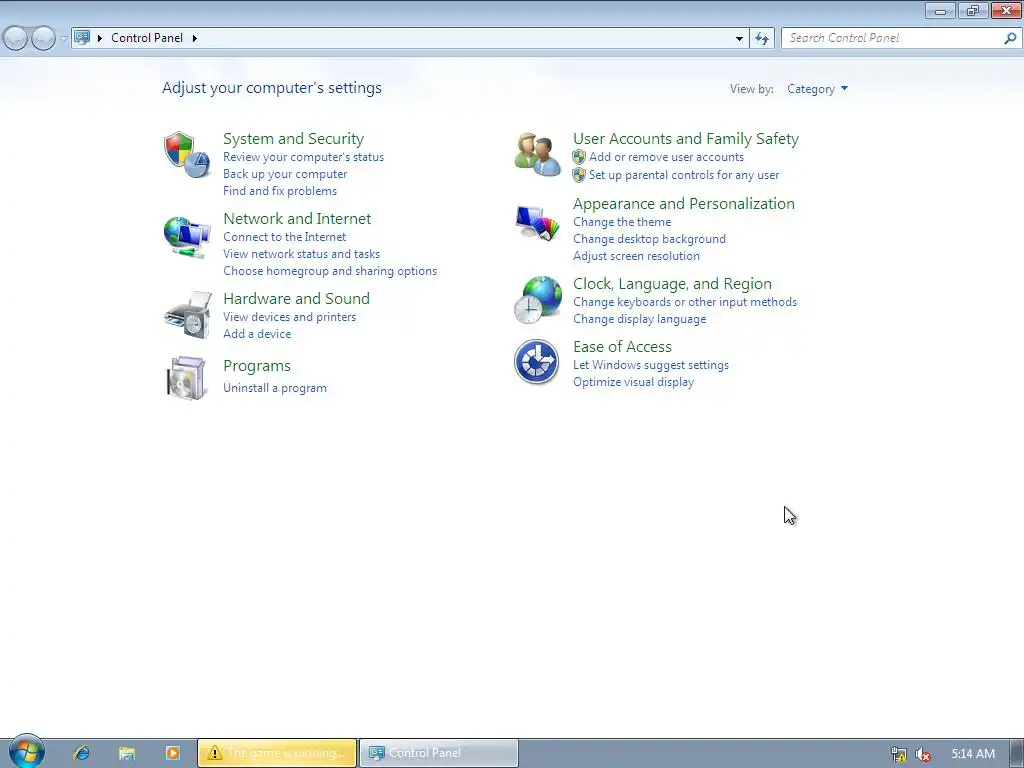Open Hardware and Sound heading
Image resolution: width=1024 pixels, height=768 pixels.
[x=296, y=298]
